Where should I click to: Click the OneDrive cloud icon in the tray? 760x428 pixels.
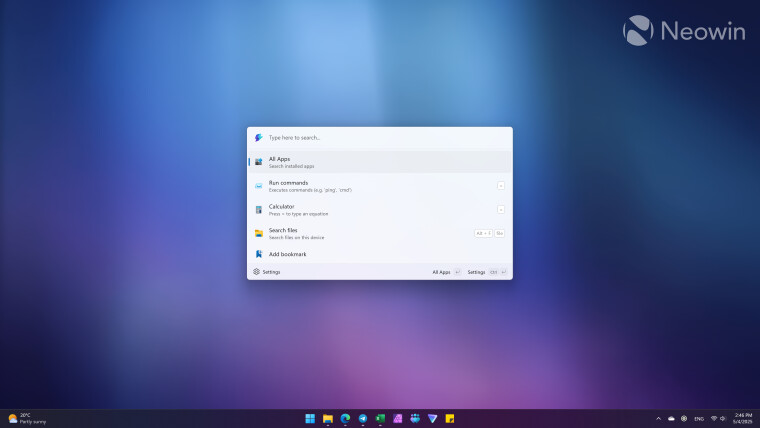tap(671, 418)
